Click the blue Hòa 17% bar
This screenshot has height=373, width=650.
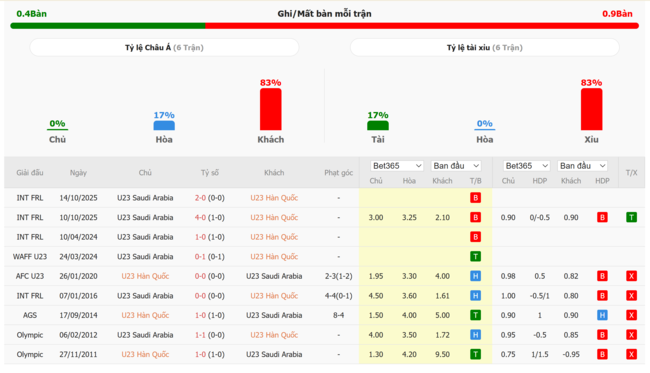point(164,126)
